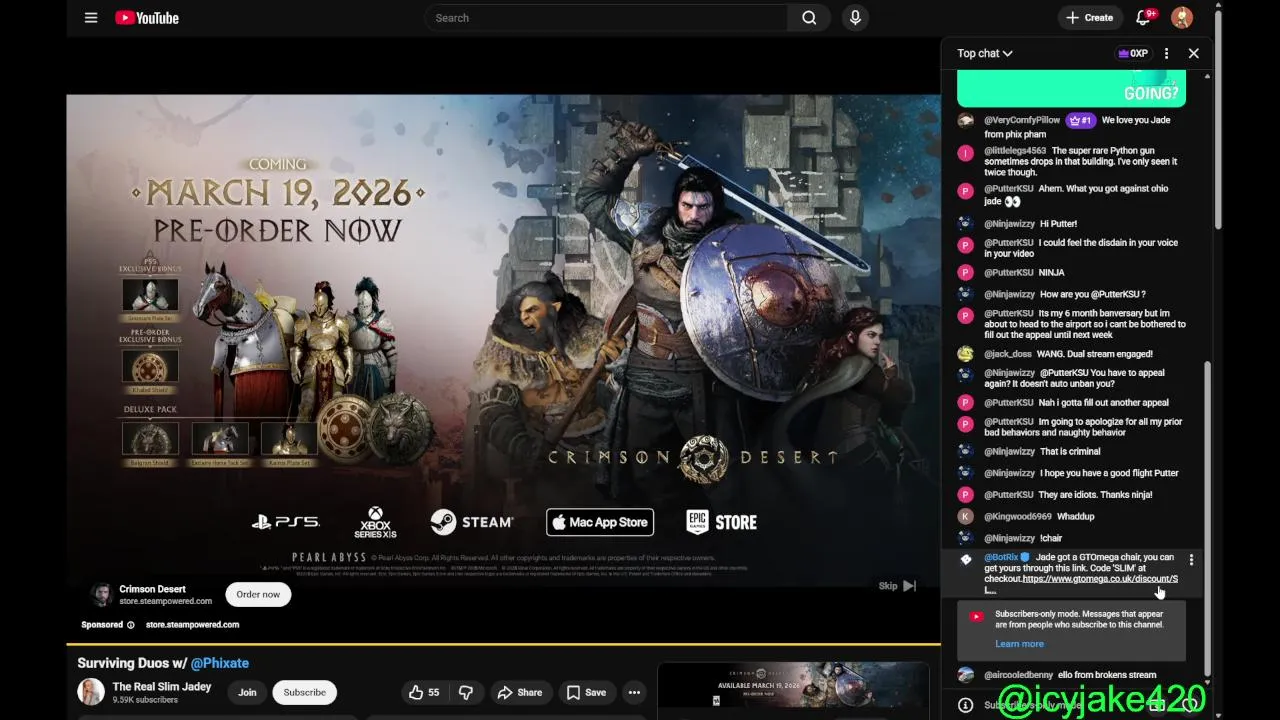This screenshot has width=1280, height=720.
Task: Click the @Kingwood6969 avatar
Action: tap(965, 517)
